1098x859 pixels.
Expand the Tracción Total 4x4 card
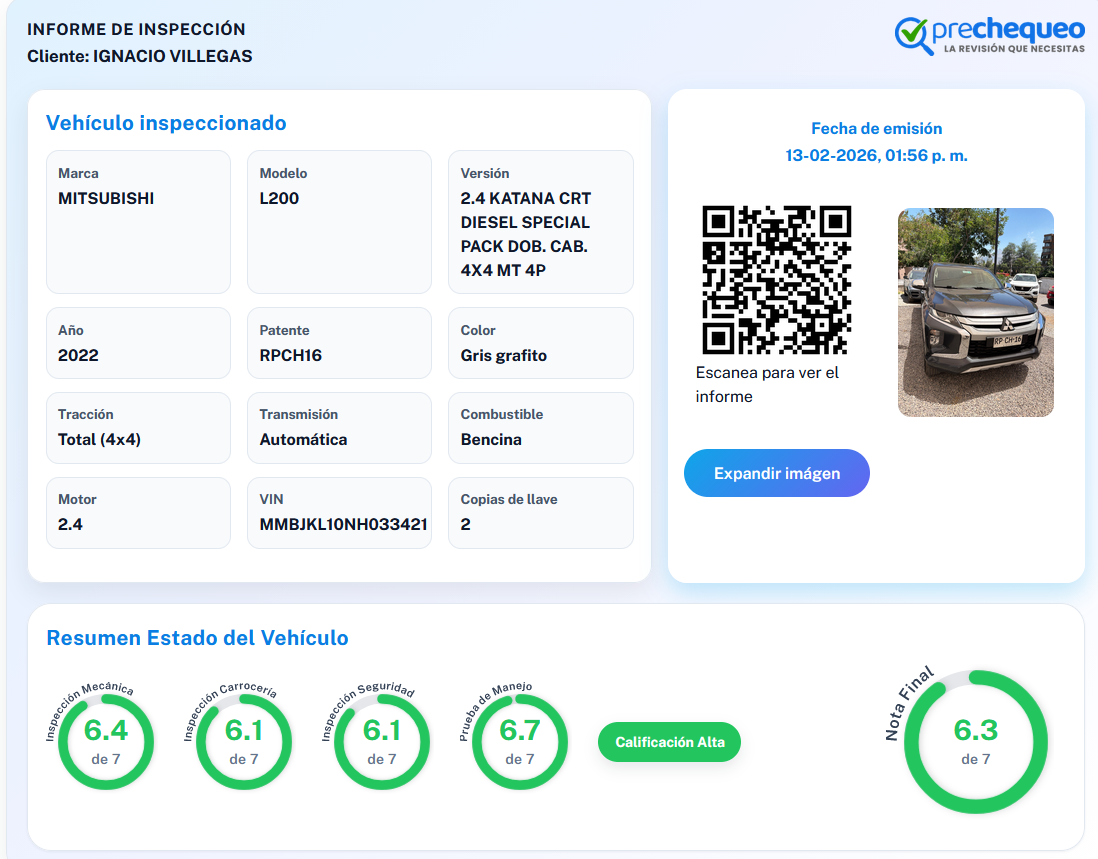pyautogui.click(x=138, y=427)
